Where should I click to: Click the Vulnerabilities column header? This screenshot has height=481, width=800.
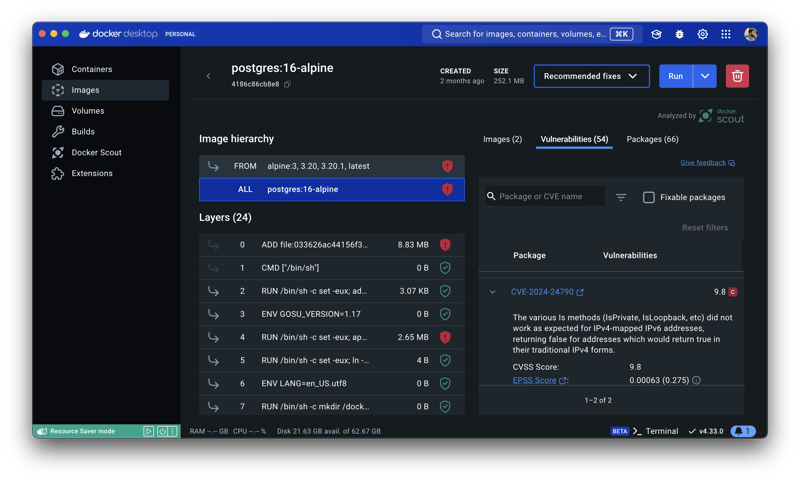click(x=630, y=256)
